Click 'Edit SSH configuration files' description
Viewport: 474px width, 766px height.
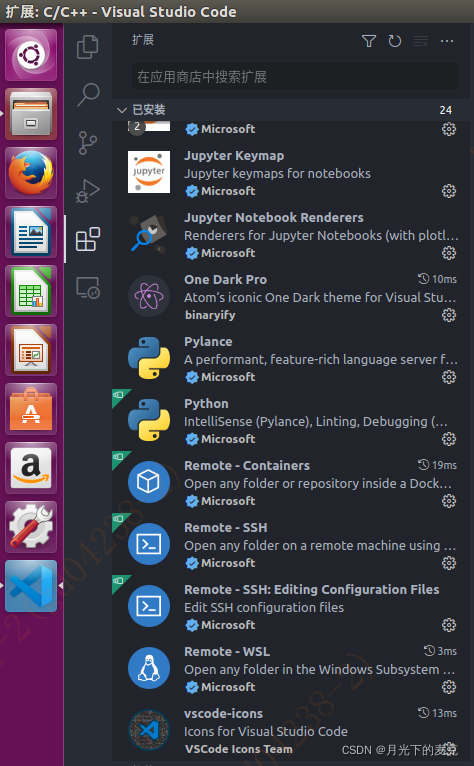click(264, 608)
